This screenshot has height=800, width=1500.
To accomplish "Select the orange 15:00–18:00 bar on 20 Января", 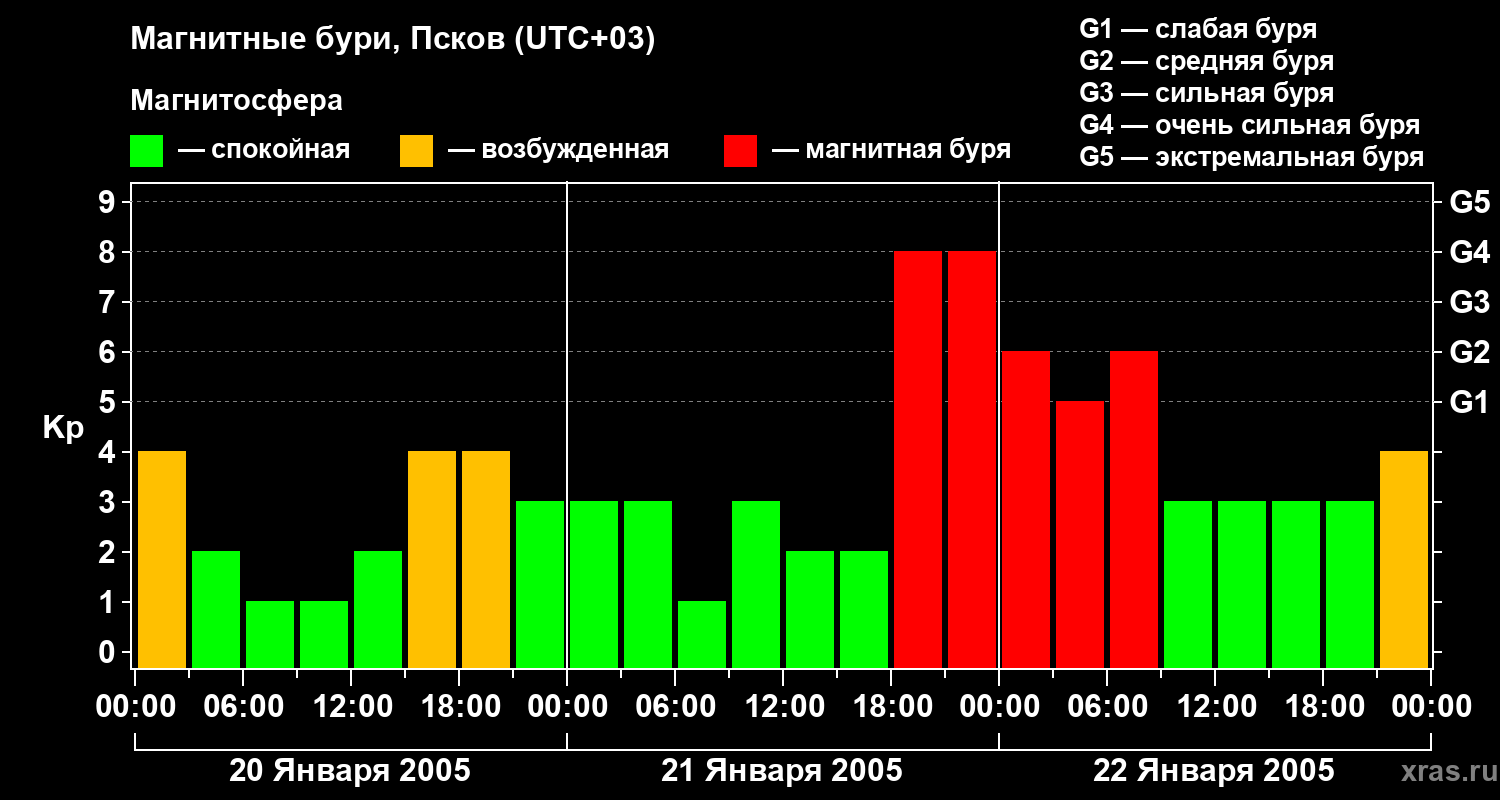I will click(x=432, y=559).
